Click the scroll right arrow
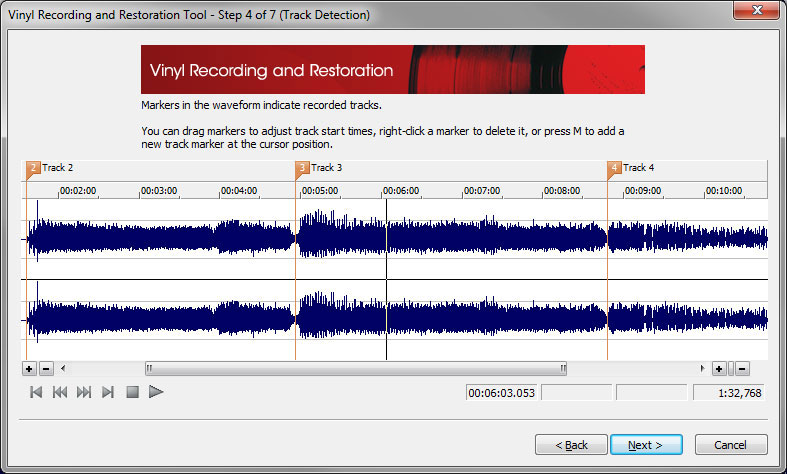This screenshot has height=474, width=787. (x=702, y=369)
